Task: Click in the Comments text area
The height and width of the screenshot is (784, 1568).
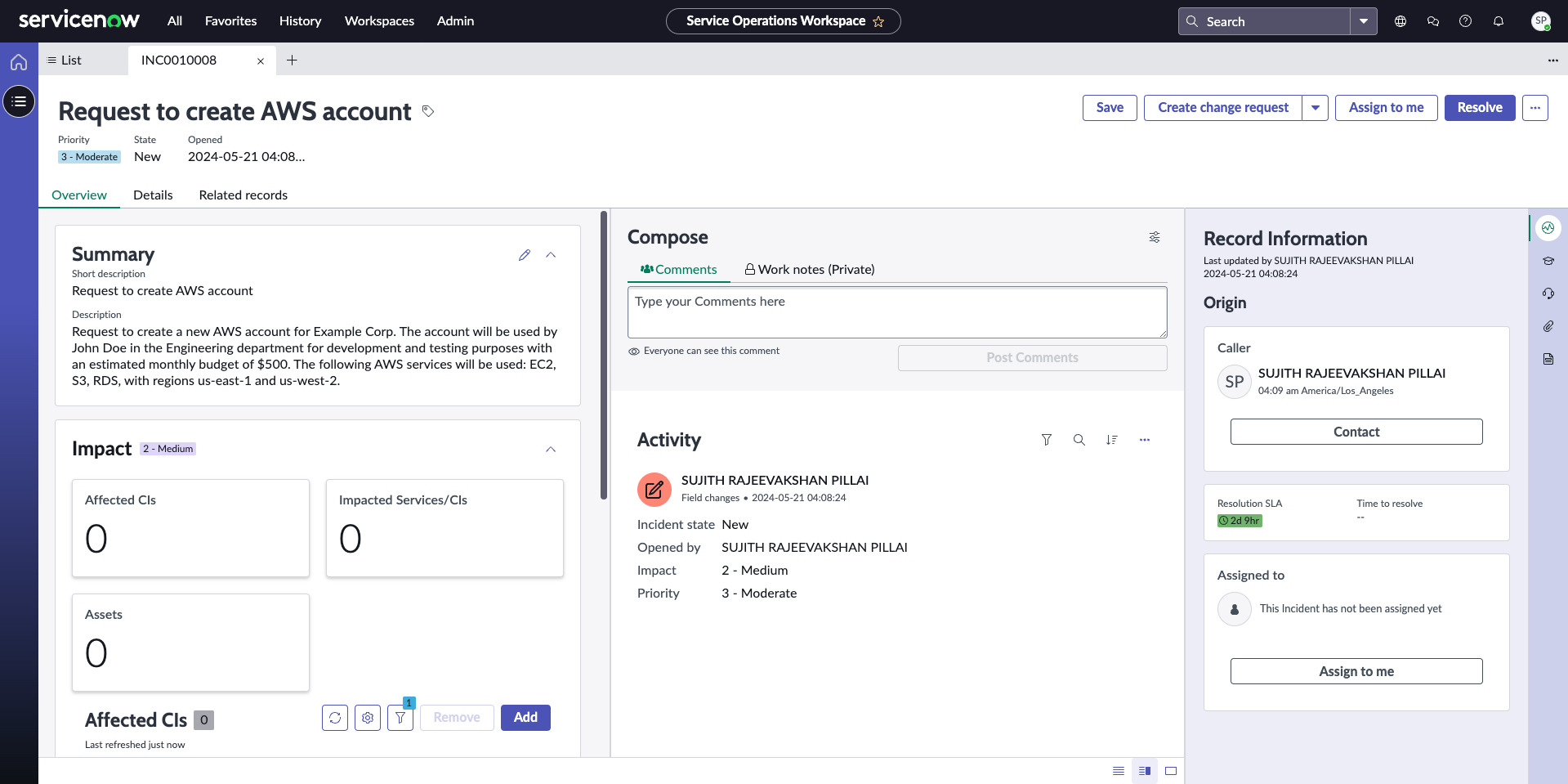Action: [x=897, y=312]
